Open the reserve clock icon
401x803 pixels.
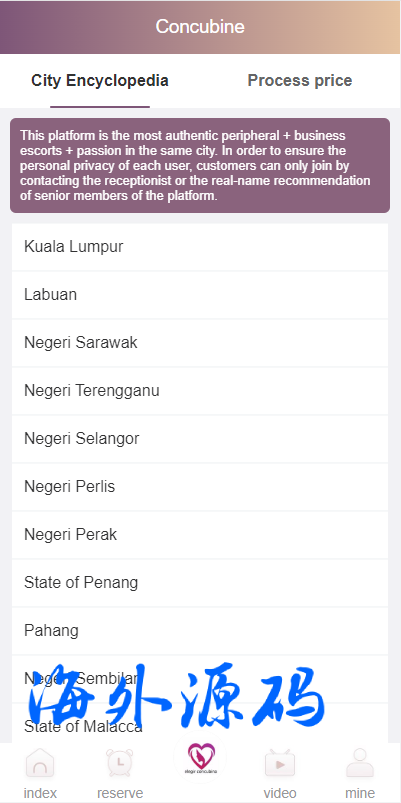(120, 763)
